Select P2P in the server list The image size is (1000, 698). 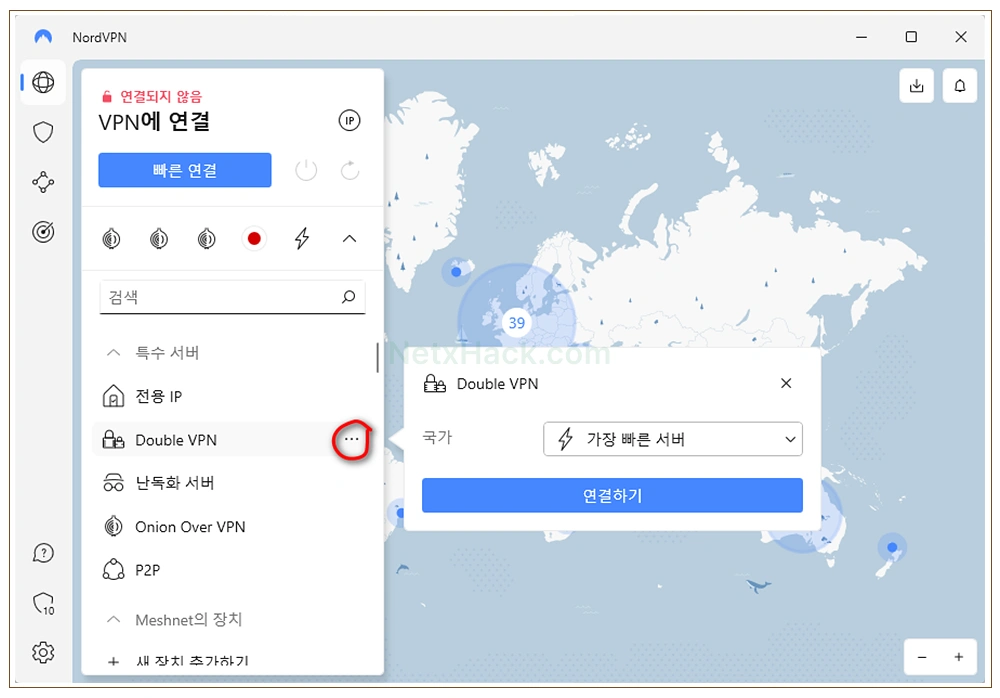(x=230, y=570)
